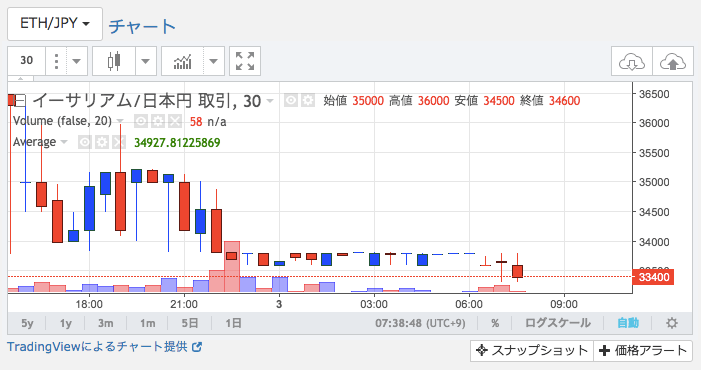Click the 07:38:48 (UTC+9) timezone display
This screenshot has height=370, width=701.
tap(420, 323)
